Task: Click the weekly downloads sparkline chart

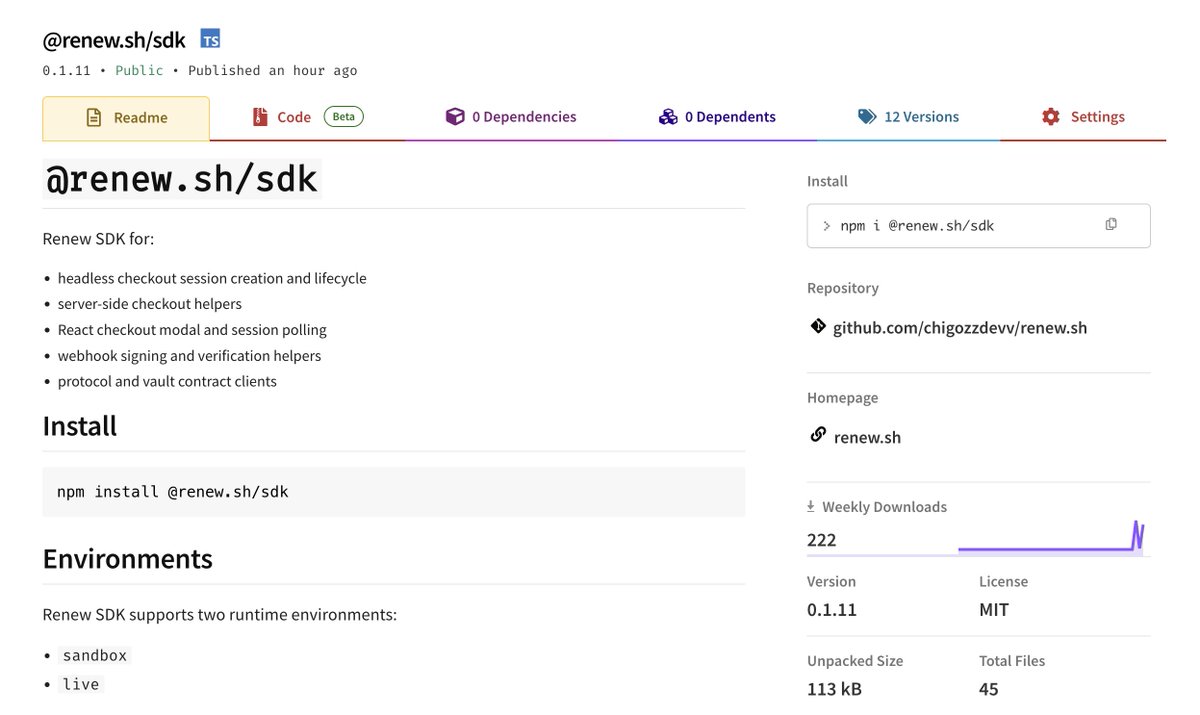Action: [1051, 537]
